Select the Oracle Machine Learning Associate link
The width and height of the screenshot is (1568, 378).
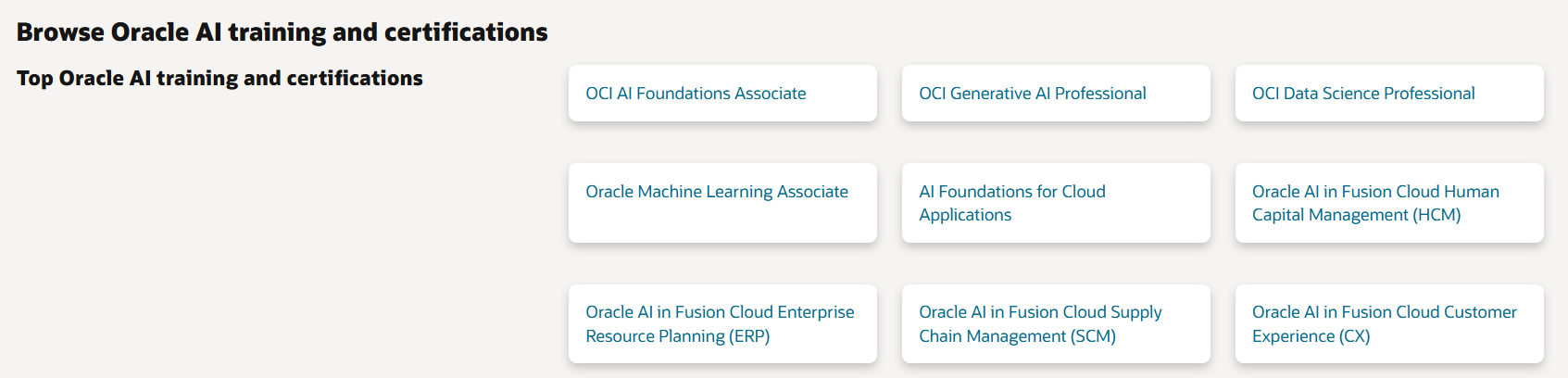pos(716,192)
